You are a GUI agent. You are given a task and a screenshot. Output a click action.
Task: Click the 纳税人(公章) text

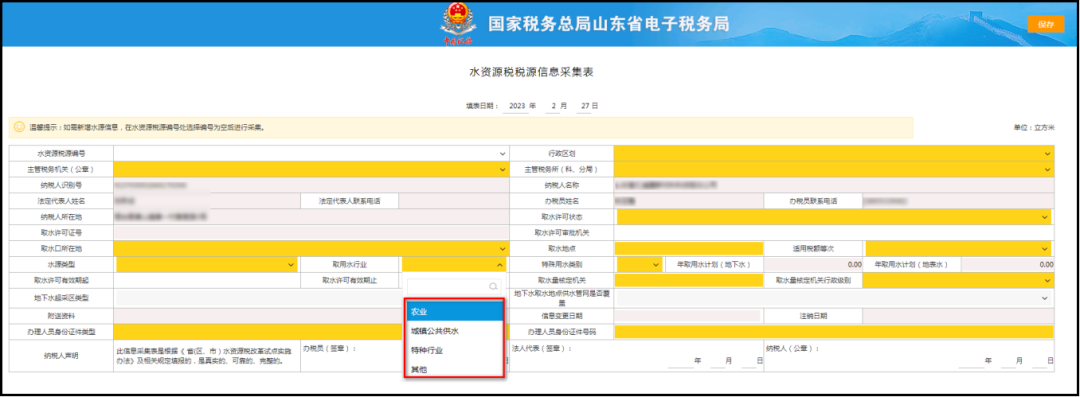click(x=792, y=349)
